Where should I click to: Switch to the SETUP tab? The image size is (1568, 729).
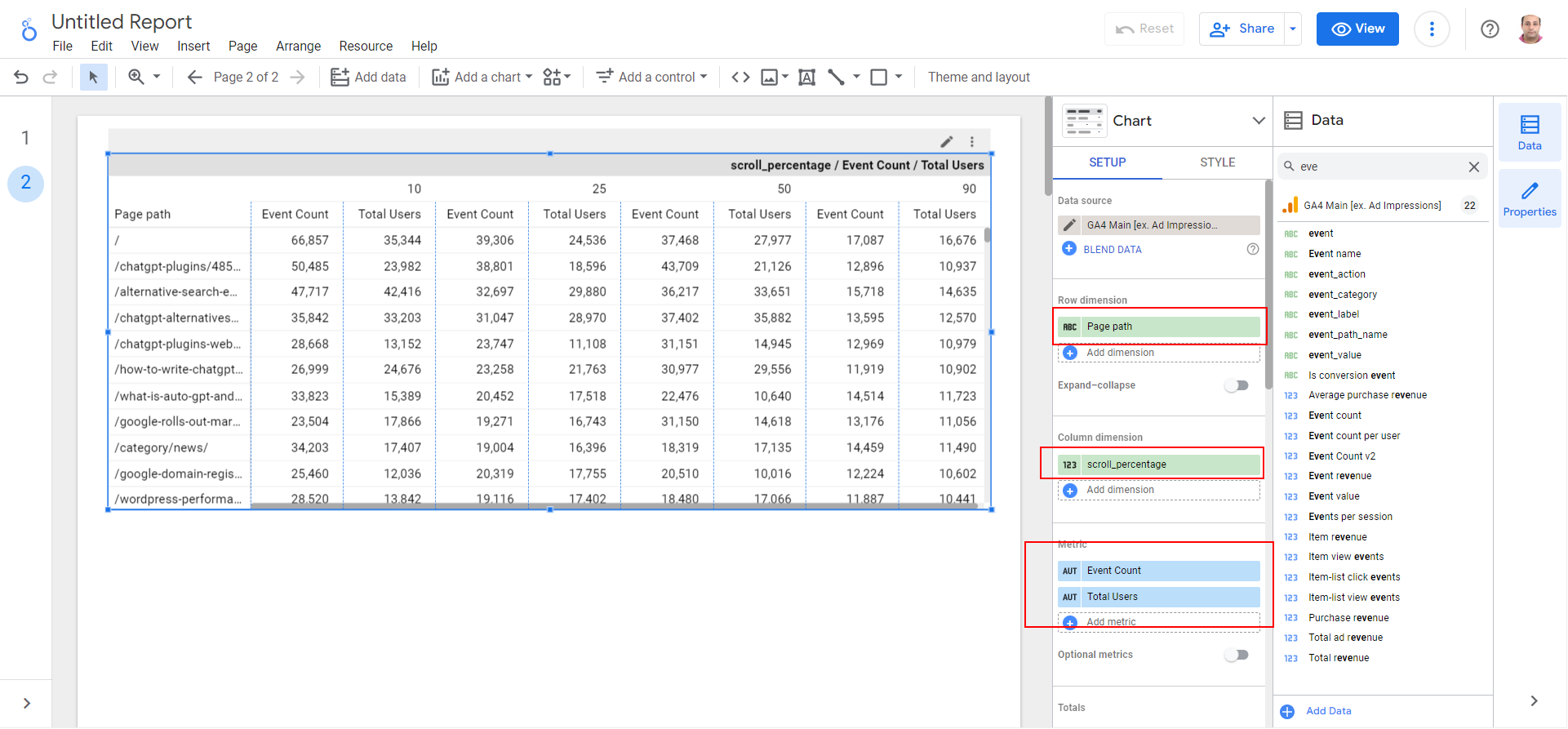1107,162
